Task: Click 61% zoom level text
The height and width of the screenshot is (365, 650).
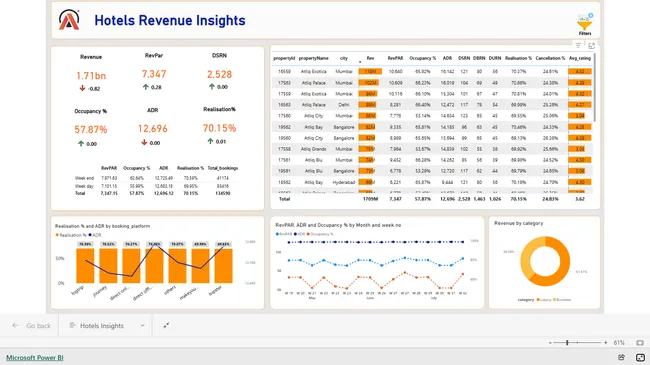Action: [619, 343]
